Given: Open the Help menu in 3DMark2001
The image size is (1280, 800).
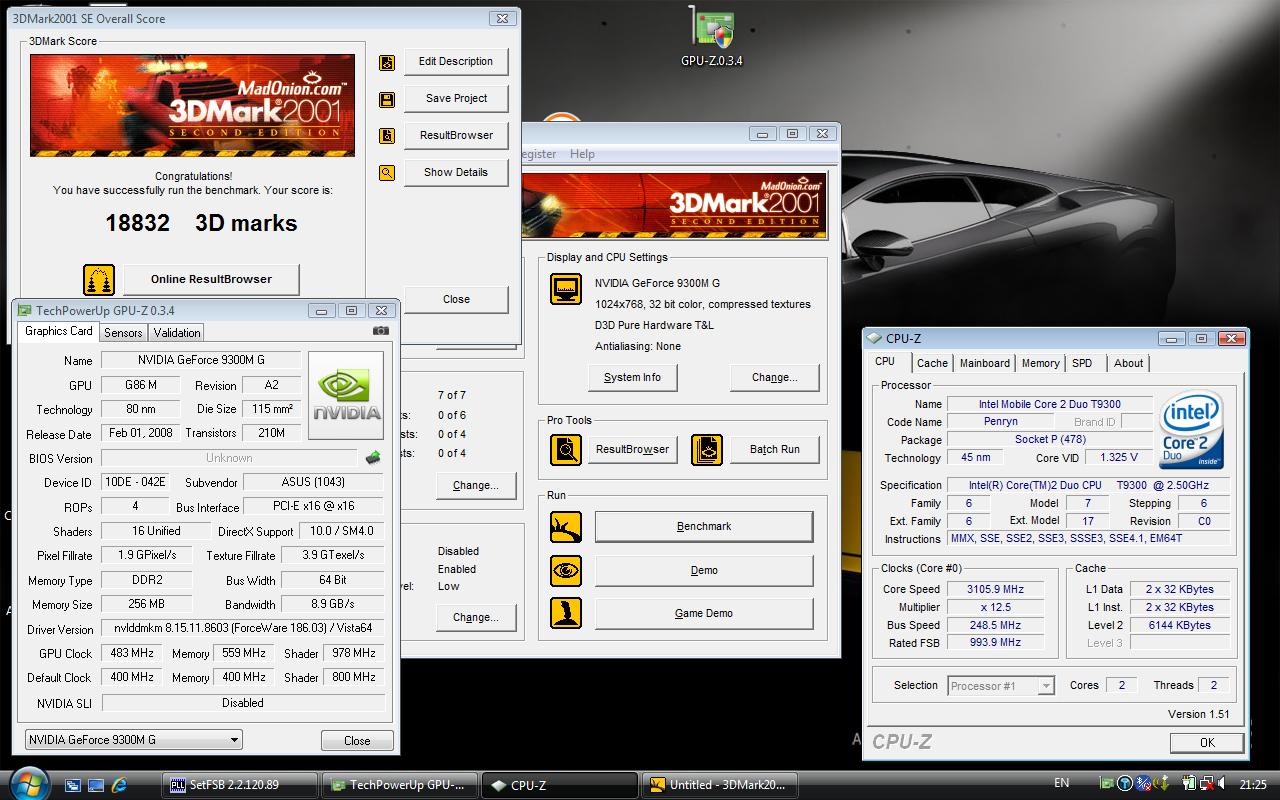Looking at the screenshot, I should coord(582,154).
